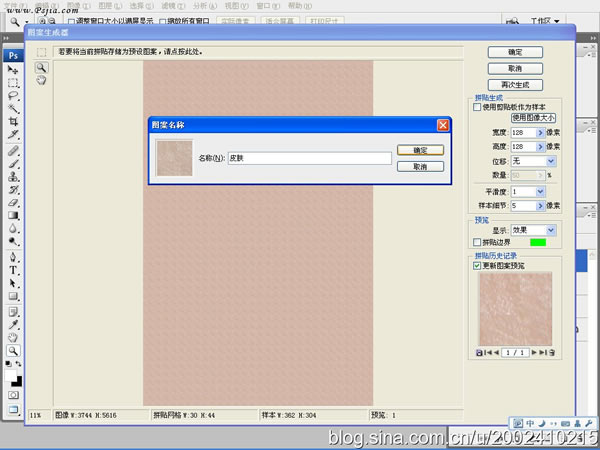
Task: Open the 位移 offset dropdown
Action: (x=551, y=161)
